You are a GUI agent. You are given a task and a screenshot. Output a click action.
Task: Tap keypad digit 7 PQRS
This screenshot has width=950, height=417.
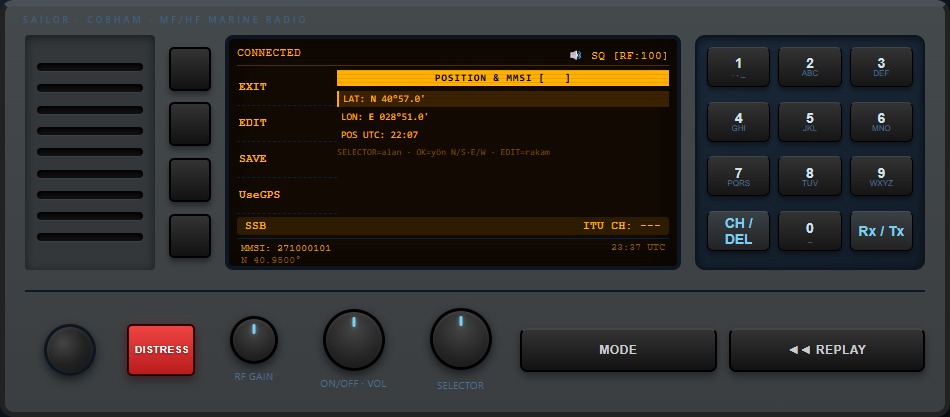(739, 176)
